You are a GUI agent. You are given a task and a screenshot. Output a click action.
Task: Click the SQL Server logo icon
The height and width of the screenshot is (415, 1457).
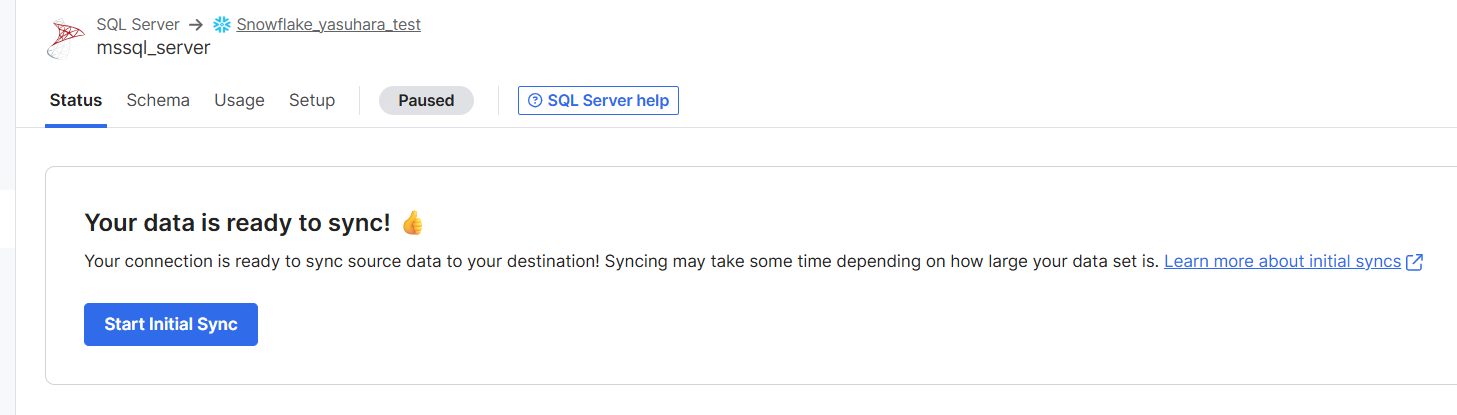66,37
